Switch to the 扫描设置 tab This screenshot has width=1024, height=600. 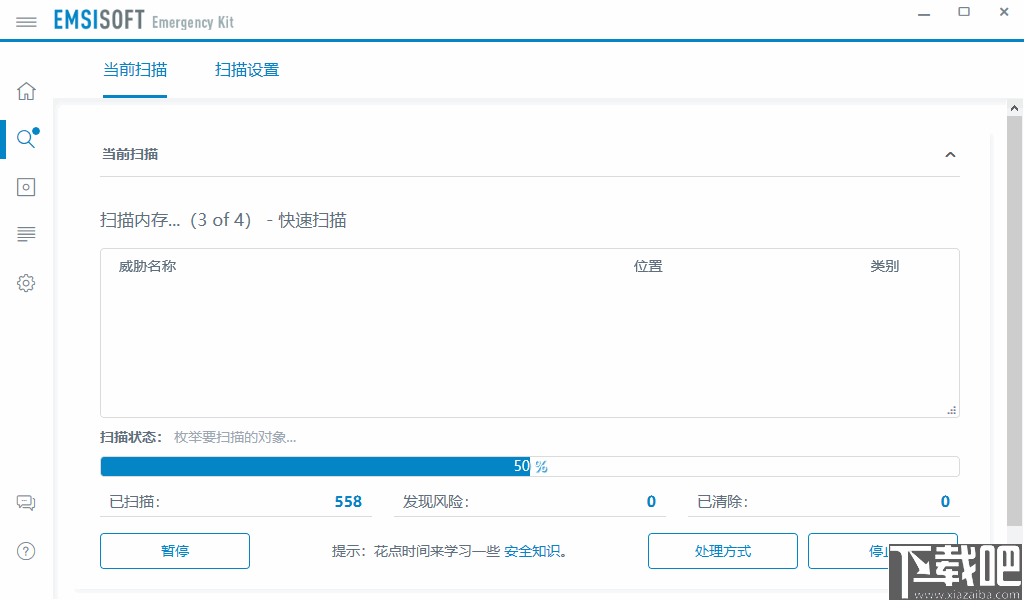tap(247, 70)
